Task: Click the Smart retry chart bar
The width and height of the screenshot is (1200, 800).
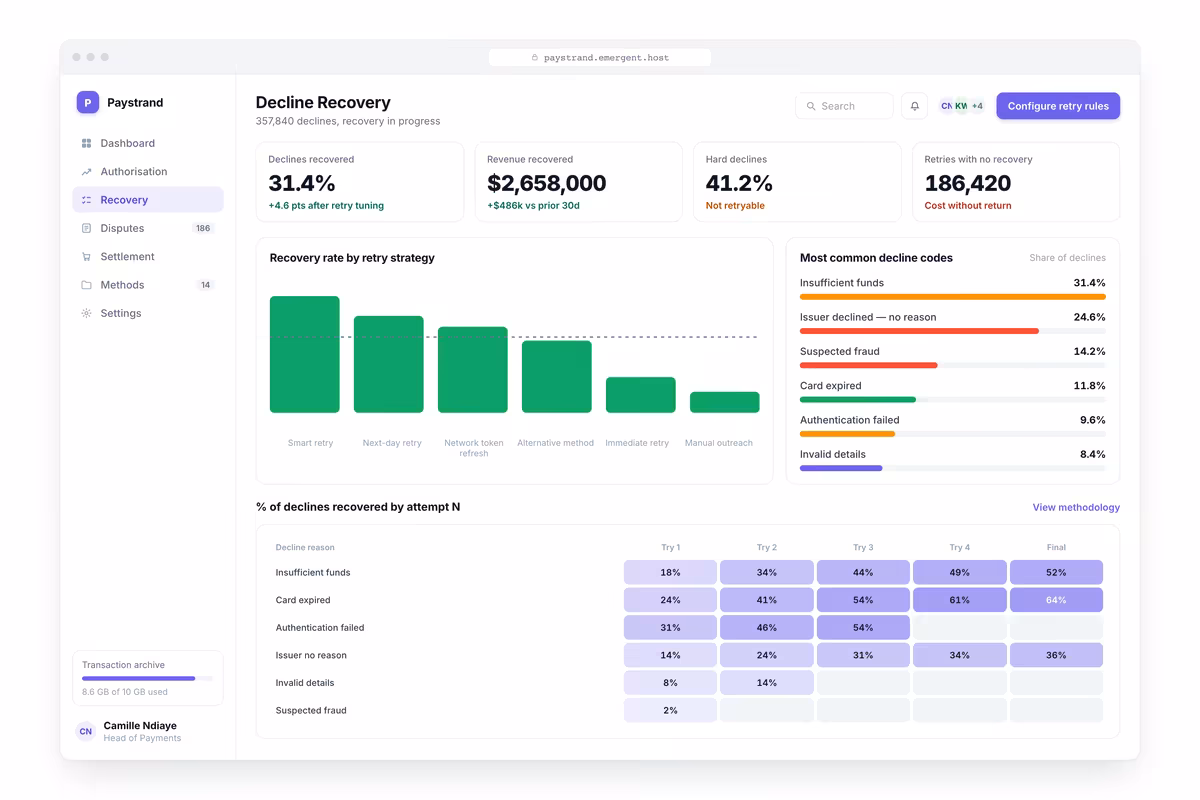Action: click(x=305, y=354)
